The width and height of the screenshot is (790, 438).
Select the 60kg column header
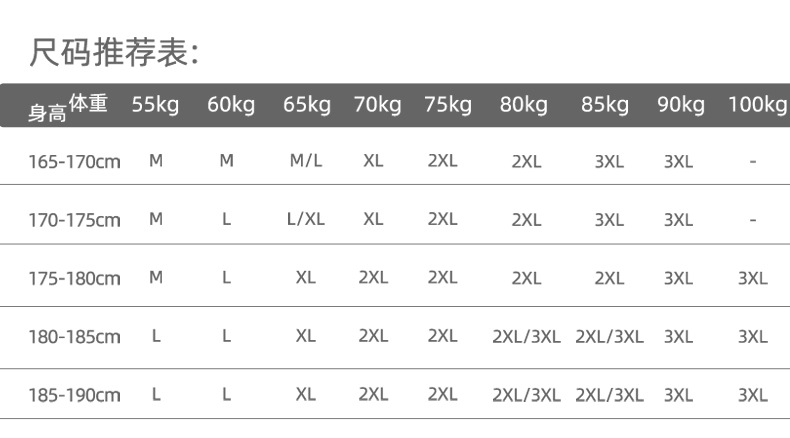pos(231,105)
